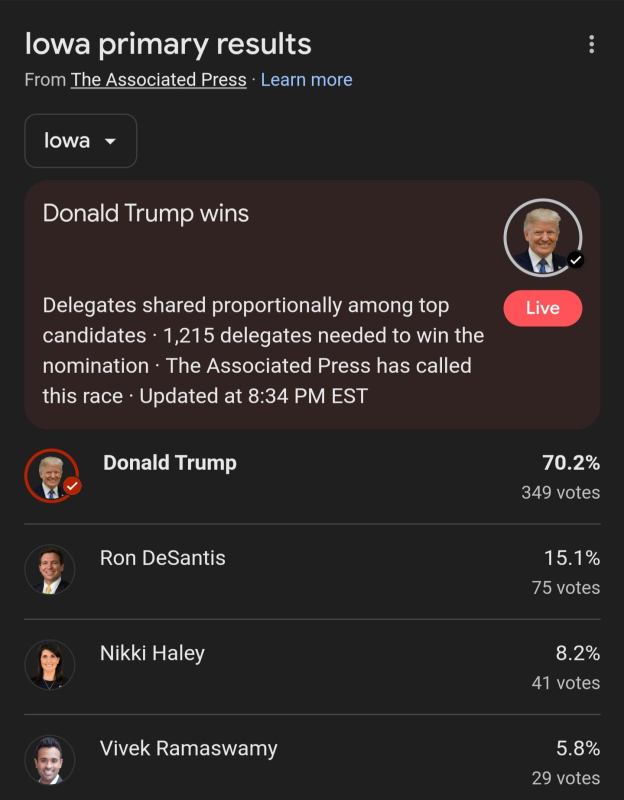Viewport: 624px width, 800px height.
Task: Click the avatar beside Nikki Haley
Action: 50,666
